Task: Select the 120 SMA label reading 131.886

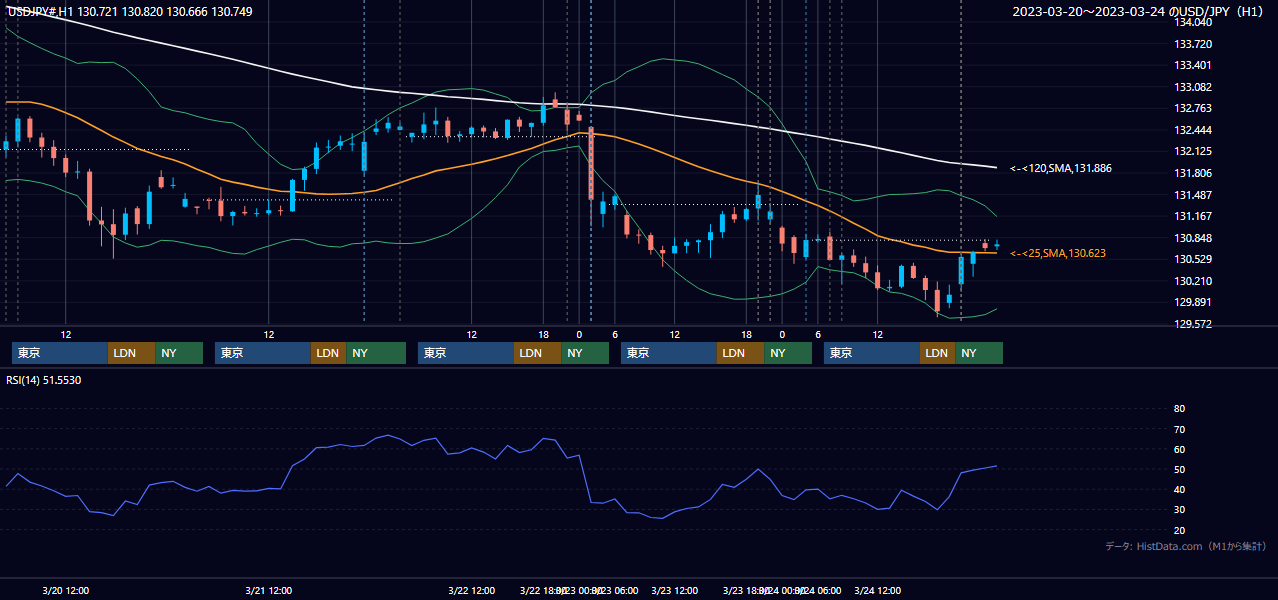Action: click(1061, 168)
